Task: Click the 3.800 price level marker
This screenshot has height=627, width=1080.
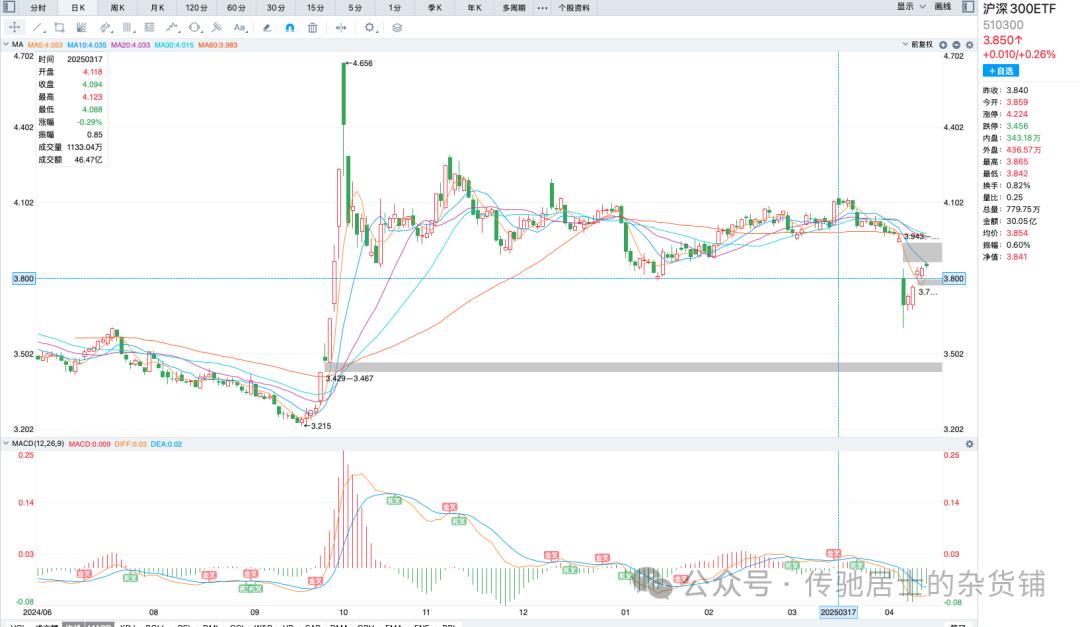Action: point(24,279)
